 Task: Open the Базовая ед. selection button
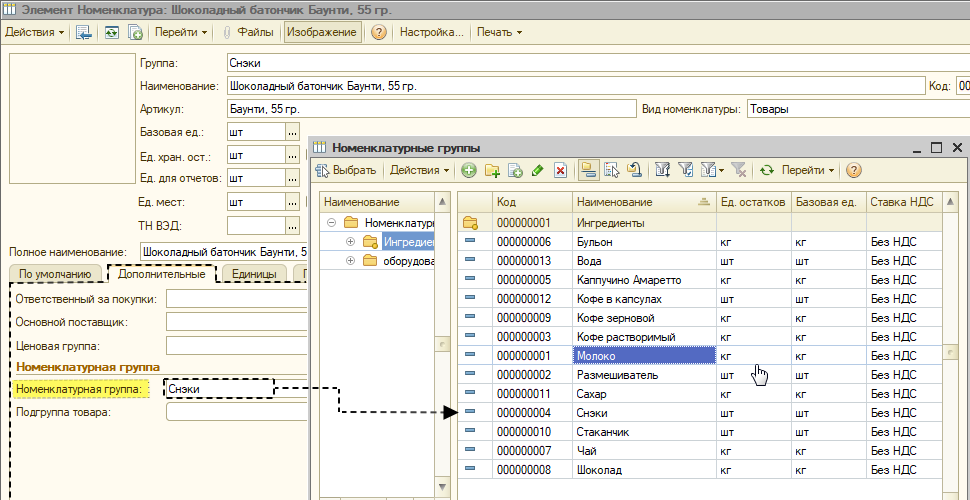(x=293, y=132)
